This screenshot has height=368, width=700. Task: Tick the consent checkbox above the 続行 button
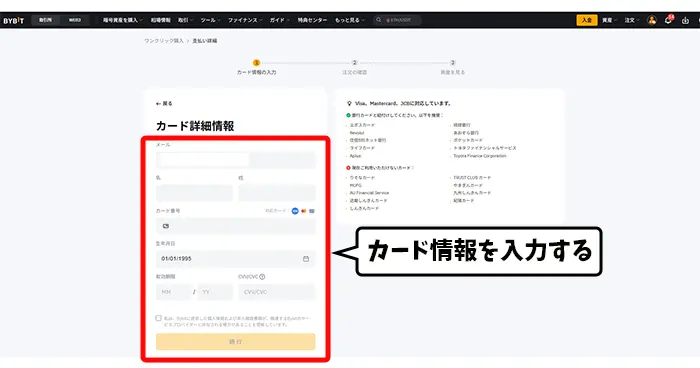coord(158,318)
